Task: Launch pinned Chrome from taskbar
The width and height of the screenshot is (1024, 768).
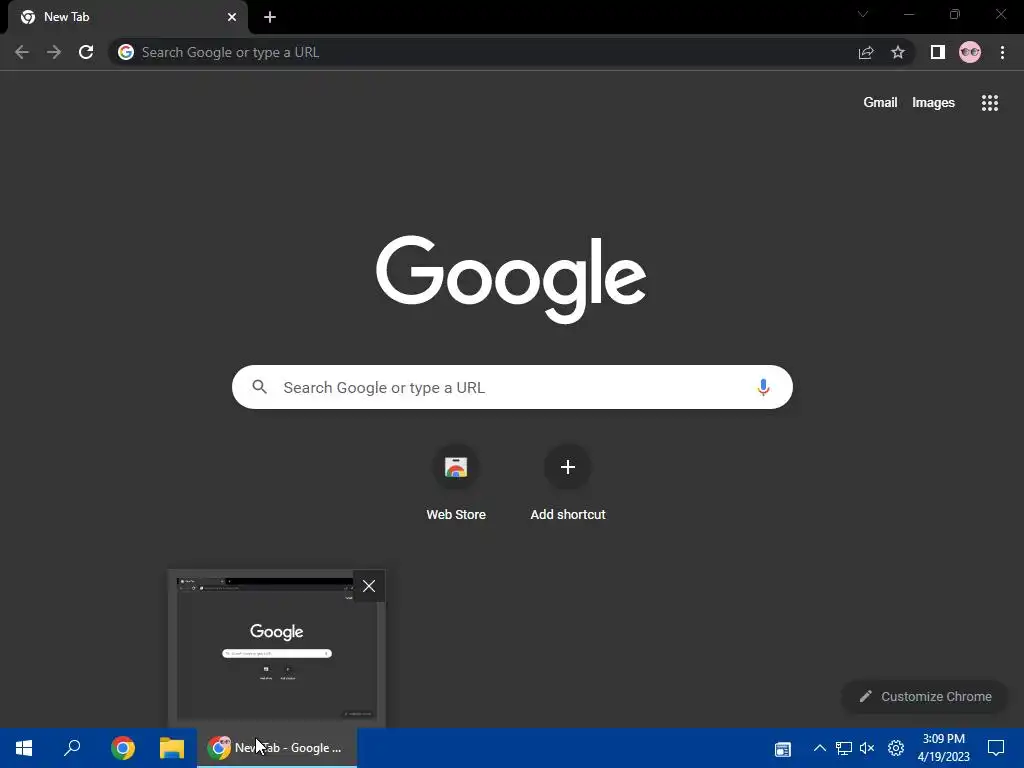Action: tap(123, 748)
